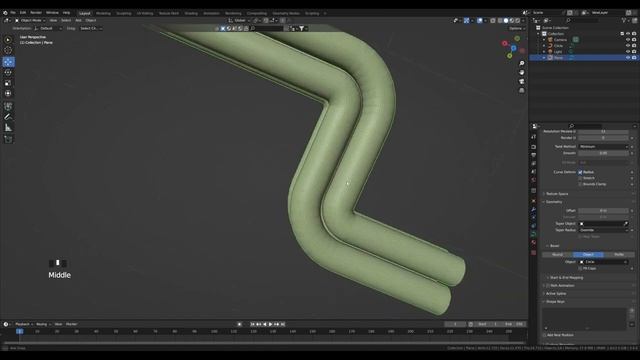This screenshot has width=640, height=360.
Task: Select the Round bevel mode button
Action: pos(557,255)
